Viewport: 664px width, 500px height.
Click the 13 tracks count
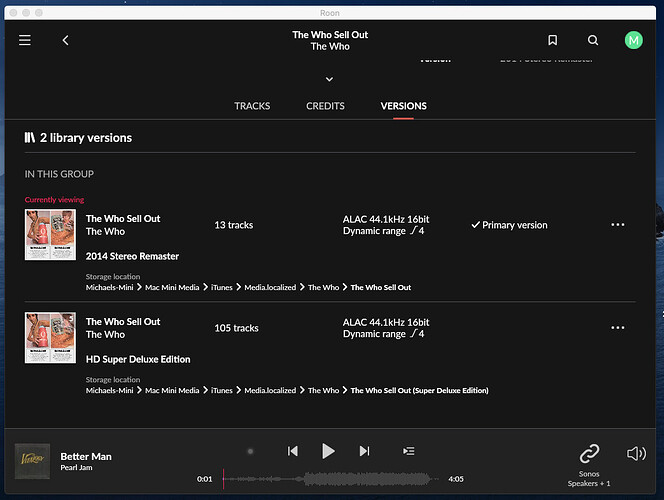234,225
